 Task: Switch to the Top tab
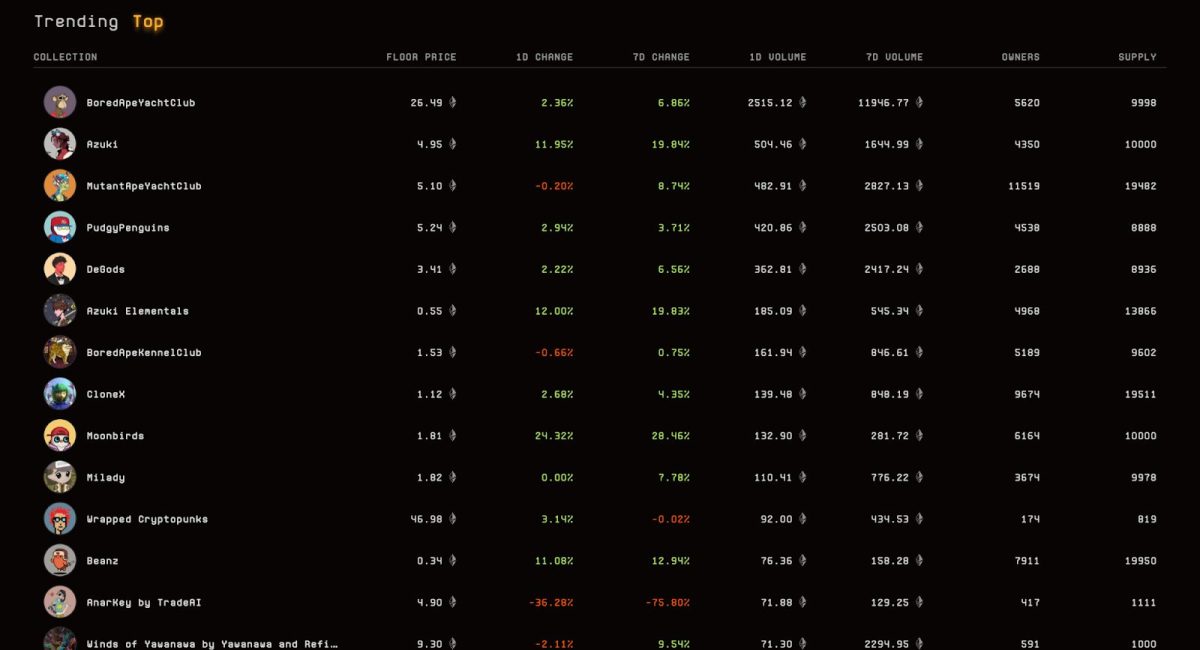coord(148,22)
